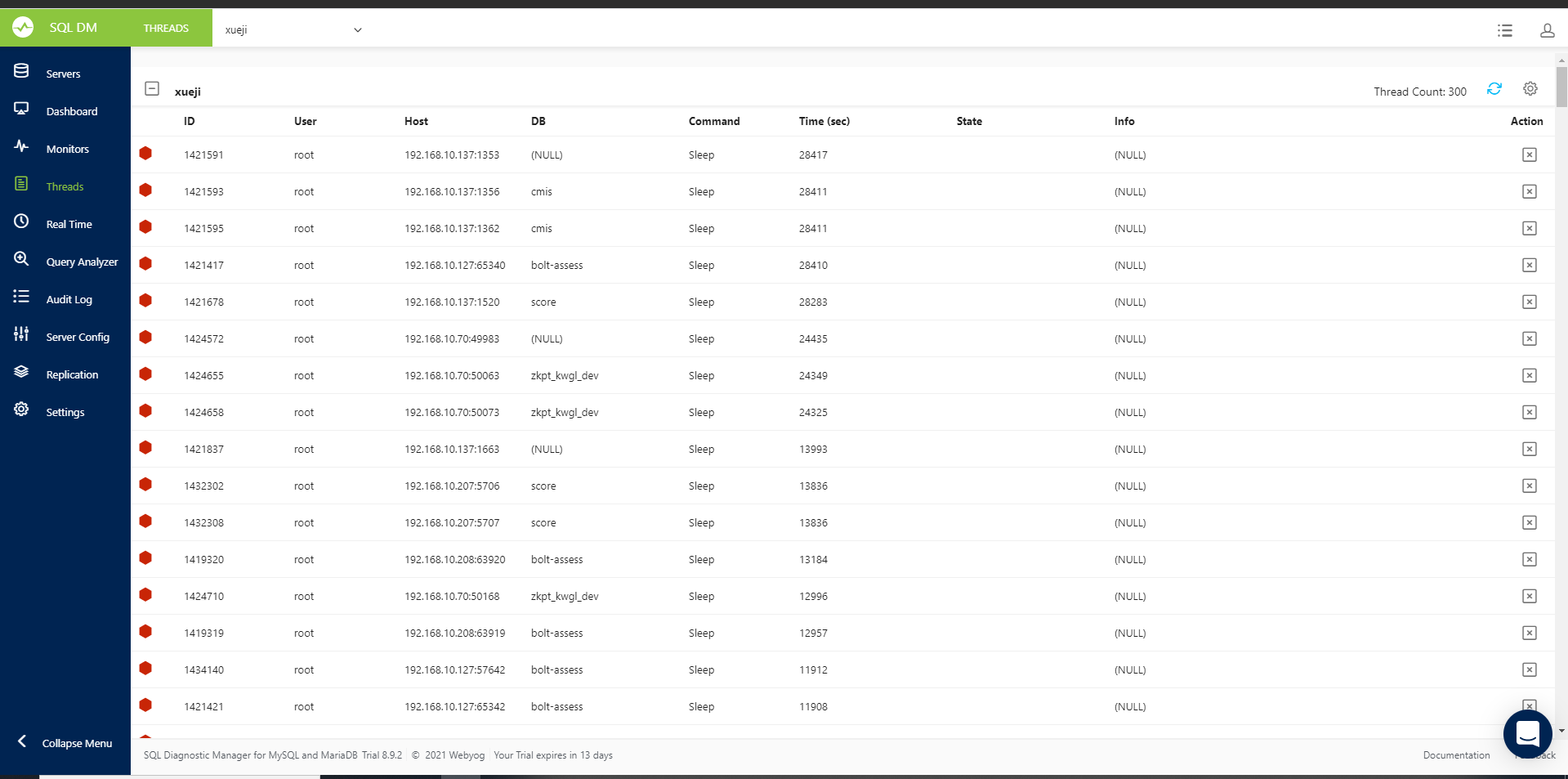Viewport: 1568px width, 779px height.
Task: Select the Monitors section
Action: pos(69,148)
